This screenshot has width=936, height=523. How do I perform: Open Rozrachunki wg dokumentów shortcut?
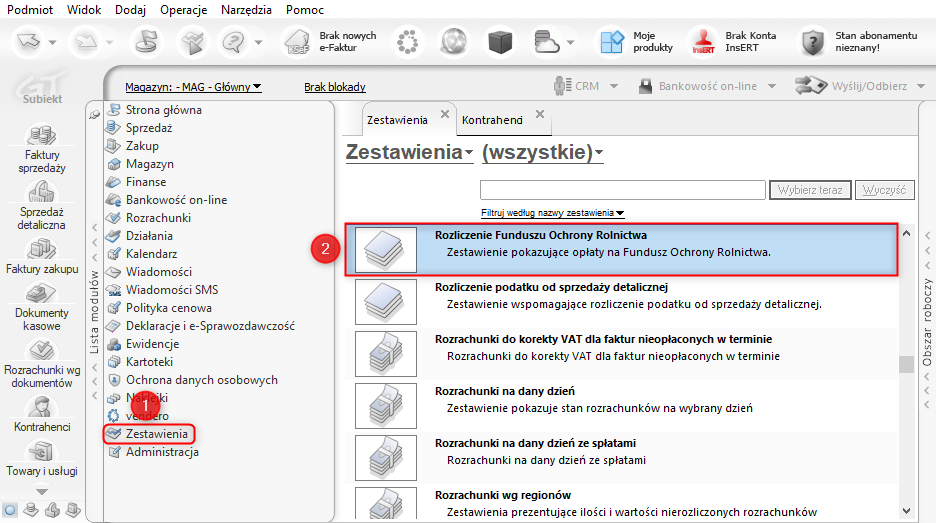(x=42, y=363)
